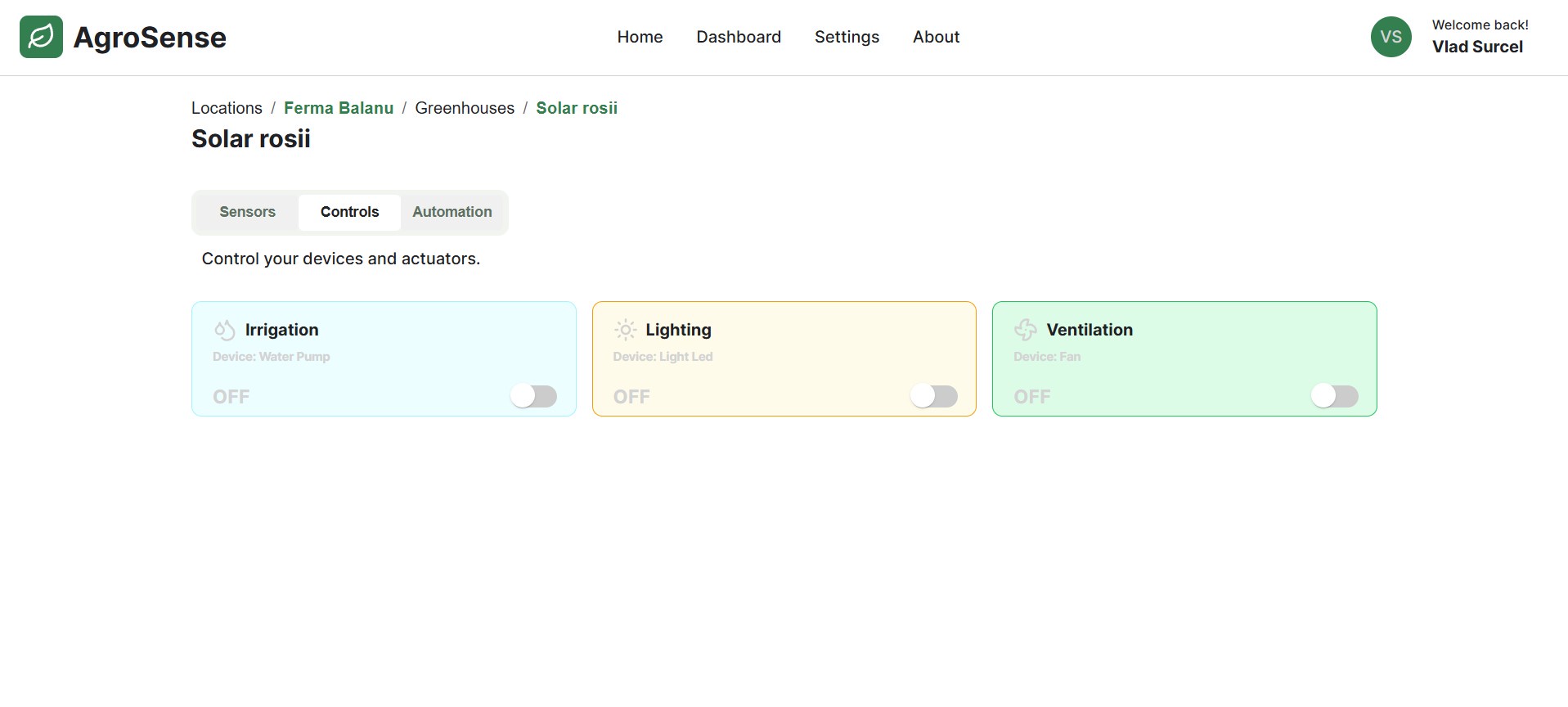Click the Irrigation water droplet icon
Screen dimensions: 1568x707
click(224, 330)
